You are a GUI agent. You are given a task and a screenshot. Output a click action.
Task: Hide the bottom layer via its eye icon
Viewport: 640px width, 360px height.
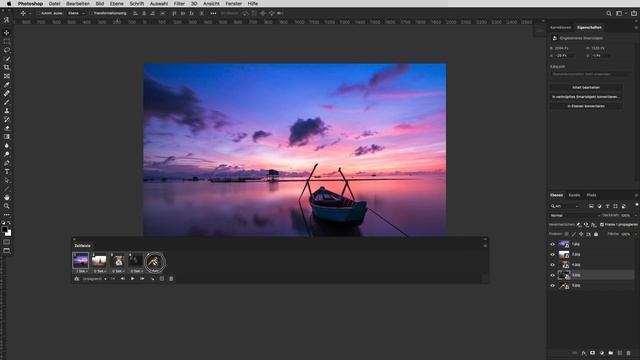[x=553, y=286]
